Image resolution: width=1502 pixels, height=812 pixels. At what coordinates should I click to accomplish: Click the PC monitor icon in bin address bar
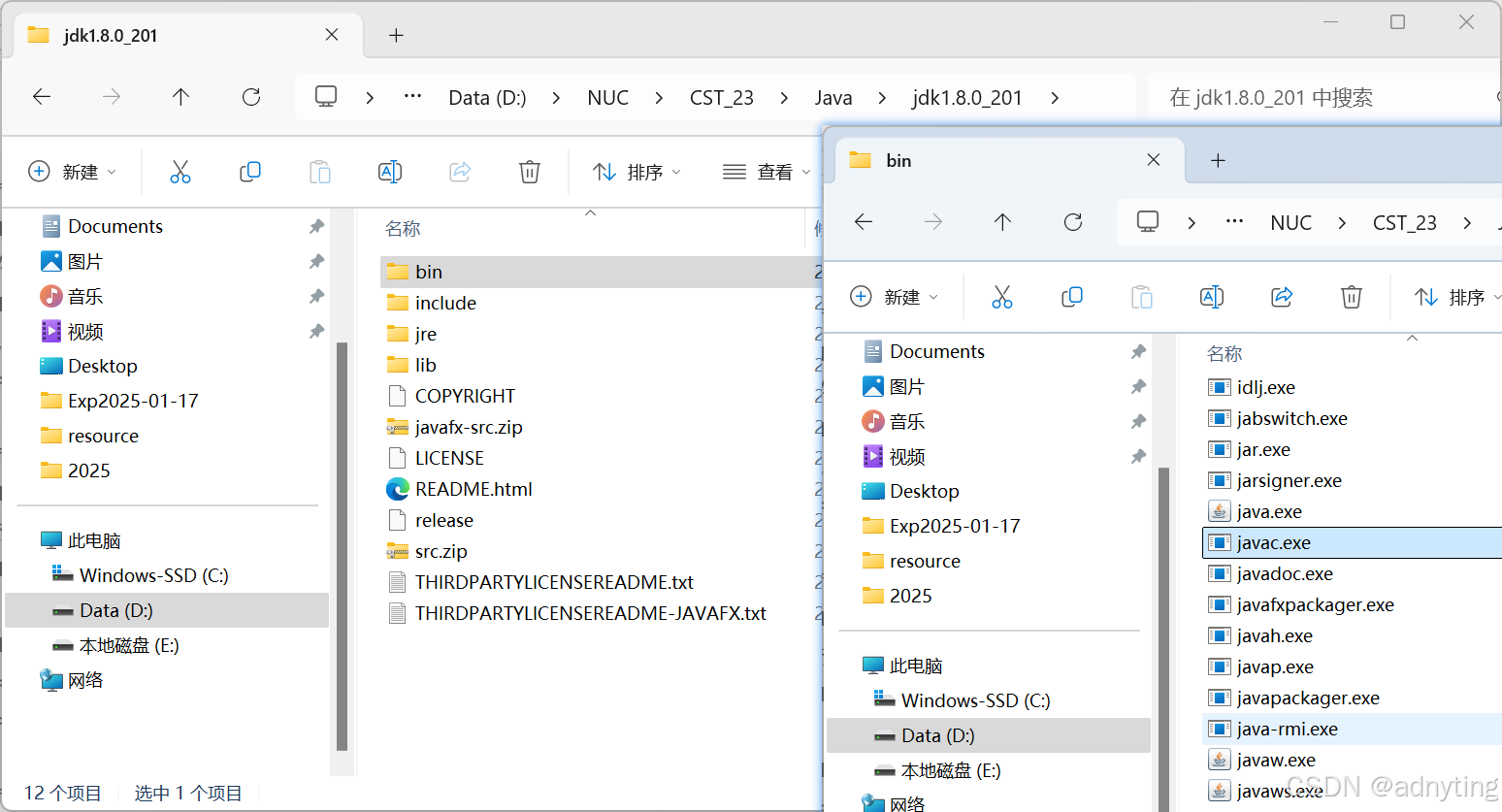[1148, 222]
